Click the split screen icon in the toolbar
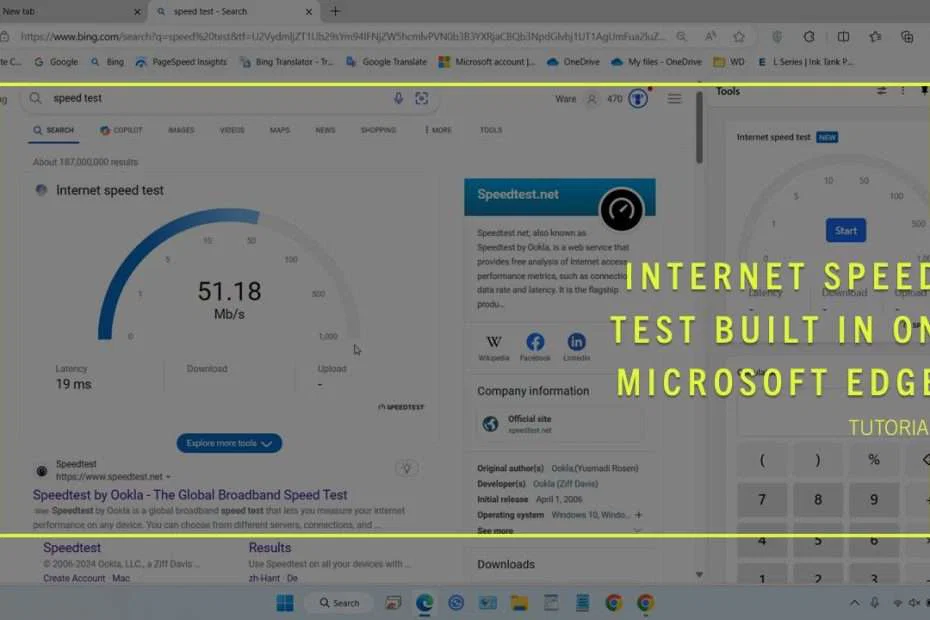 (x=843, y=36)
